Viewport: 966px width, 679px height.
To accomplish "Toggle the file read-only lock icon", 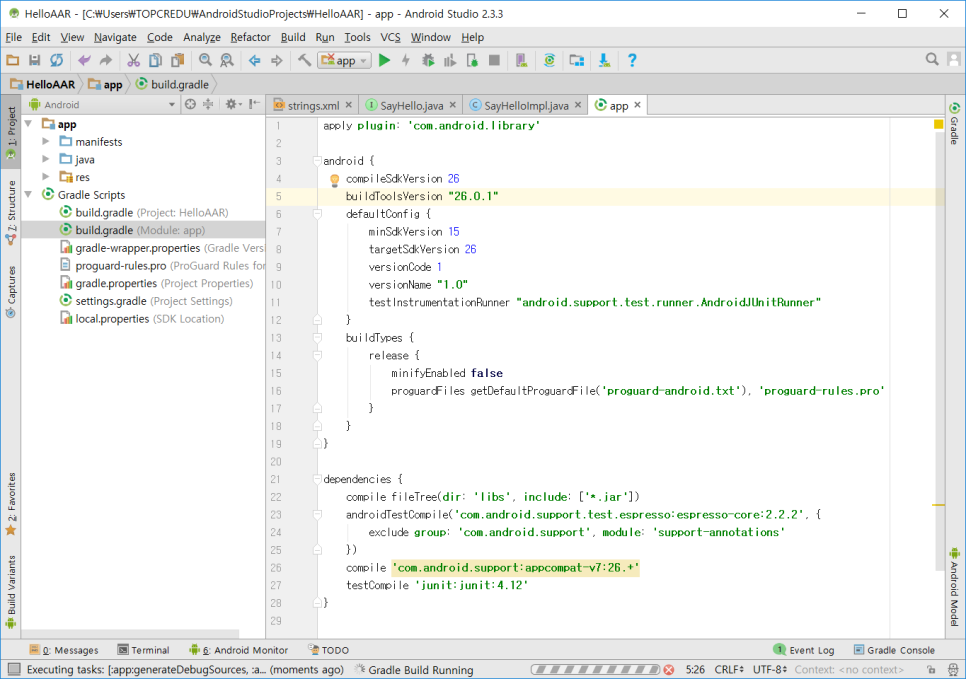I will 931,669.
